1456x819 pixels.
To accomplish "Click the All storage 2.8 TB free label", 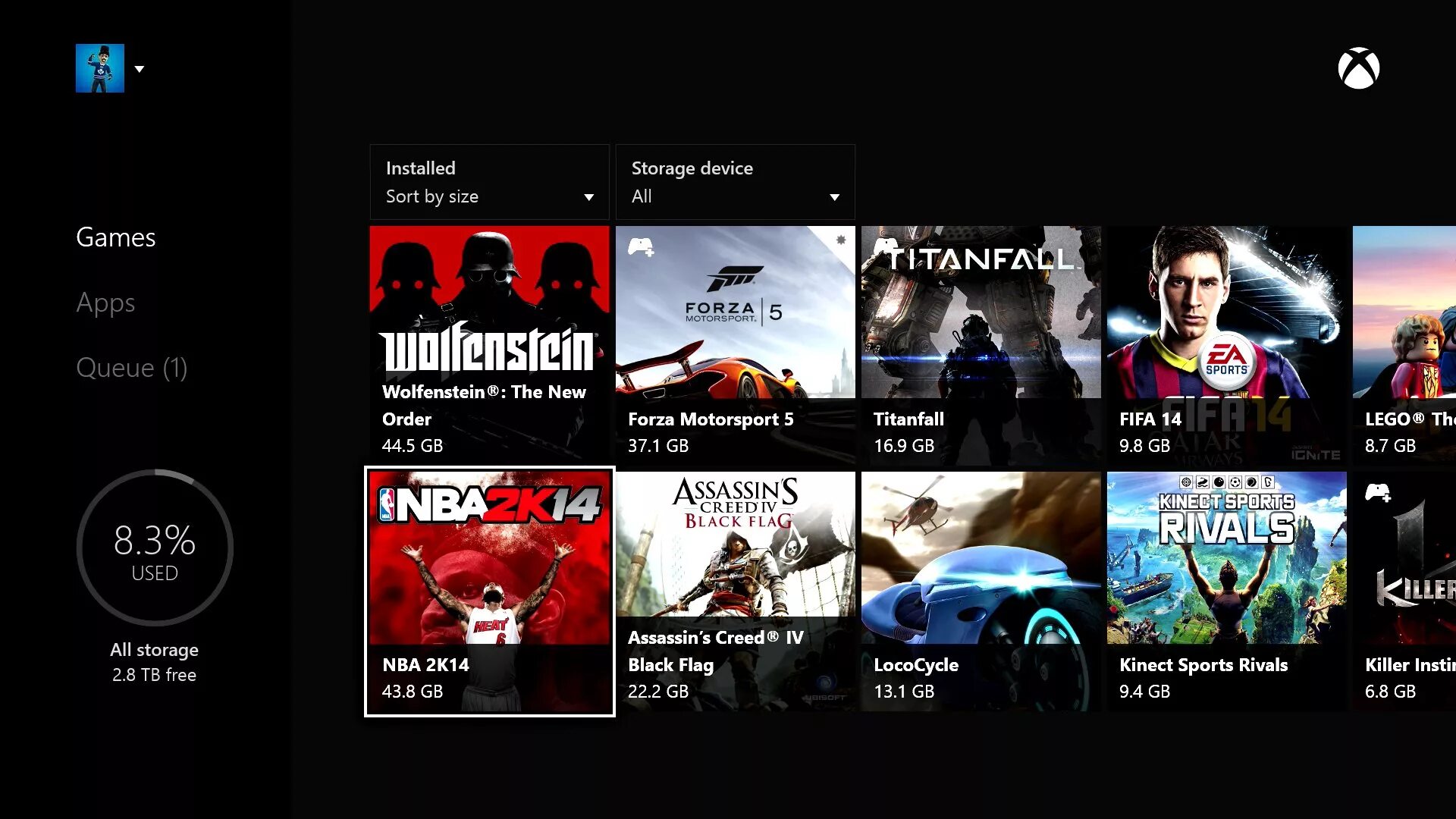I will 155,662.
